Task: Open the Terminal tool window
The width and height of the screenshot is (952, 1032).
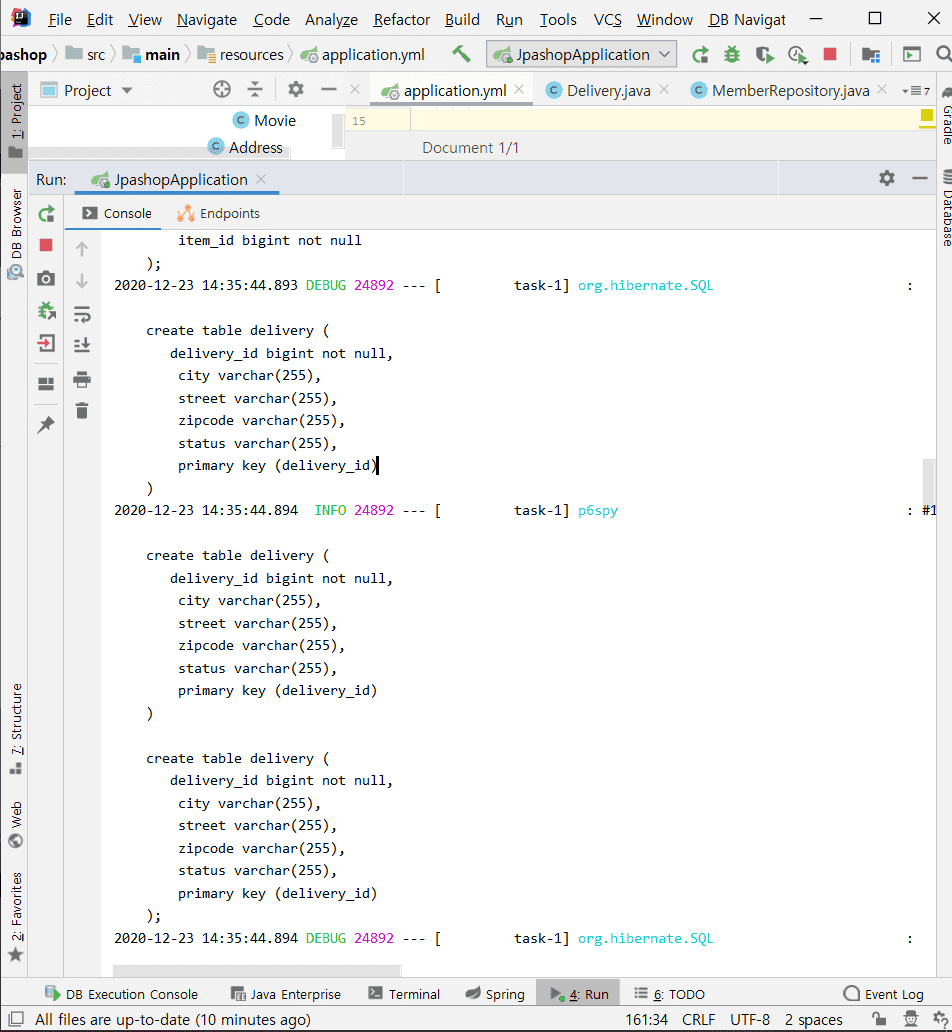Action: click(404, 994)
